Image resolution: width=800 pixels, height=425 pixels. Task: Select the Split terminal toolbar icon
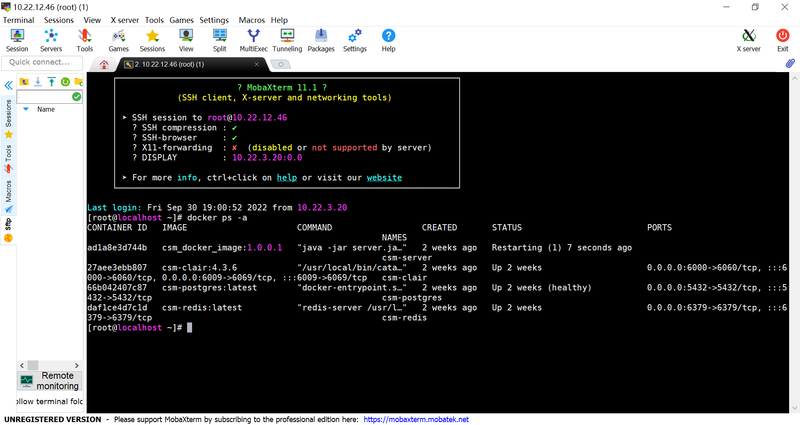point(220,40)
